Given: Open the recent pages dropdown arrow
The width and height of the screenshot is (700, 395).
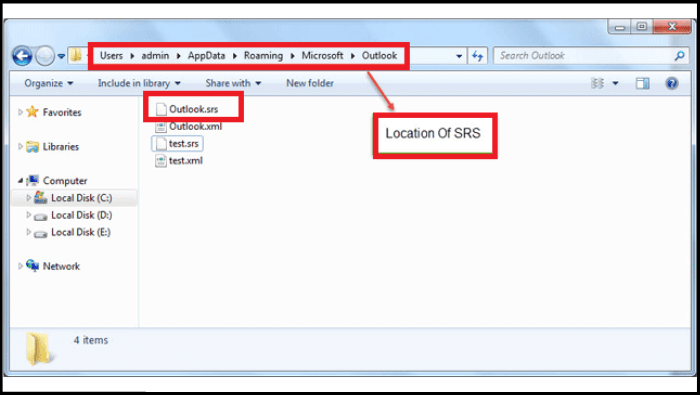Looking at the screenshot, I should pos(61,56).
